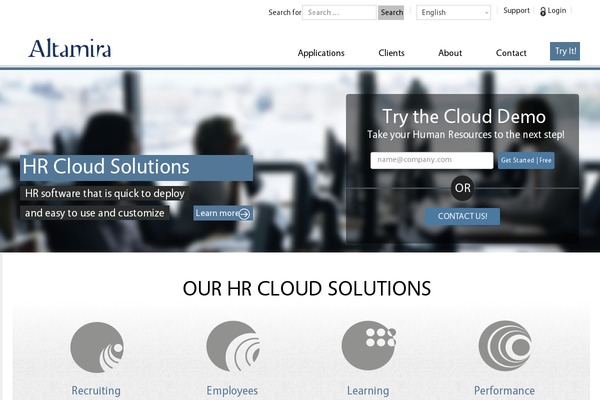Open the Recruiting solution circle icon
600x400 pixels.
(97, 347)
